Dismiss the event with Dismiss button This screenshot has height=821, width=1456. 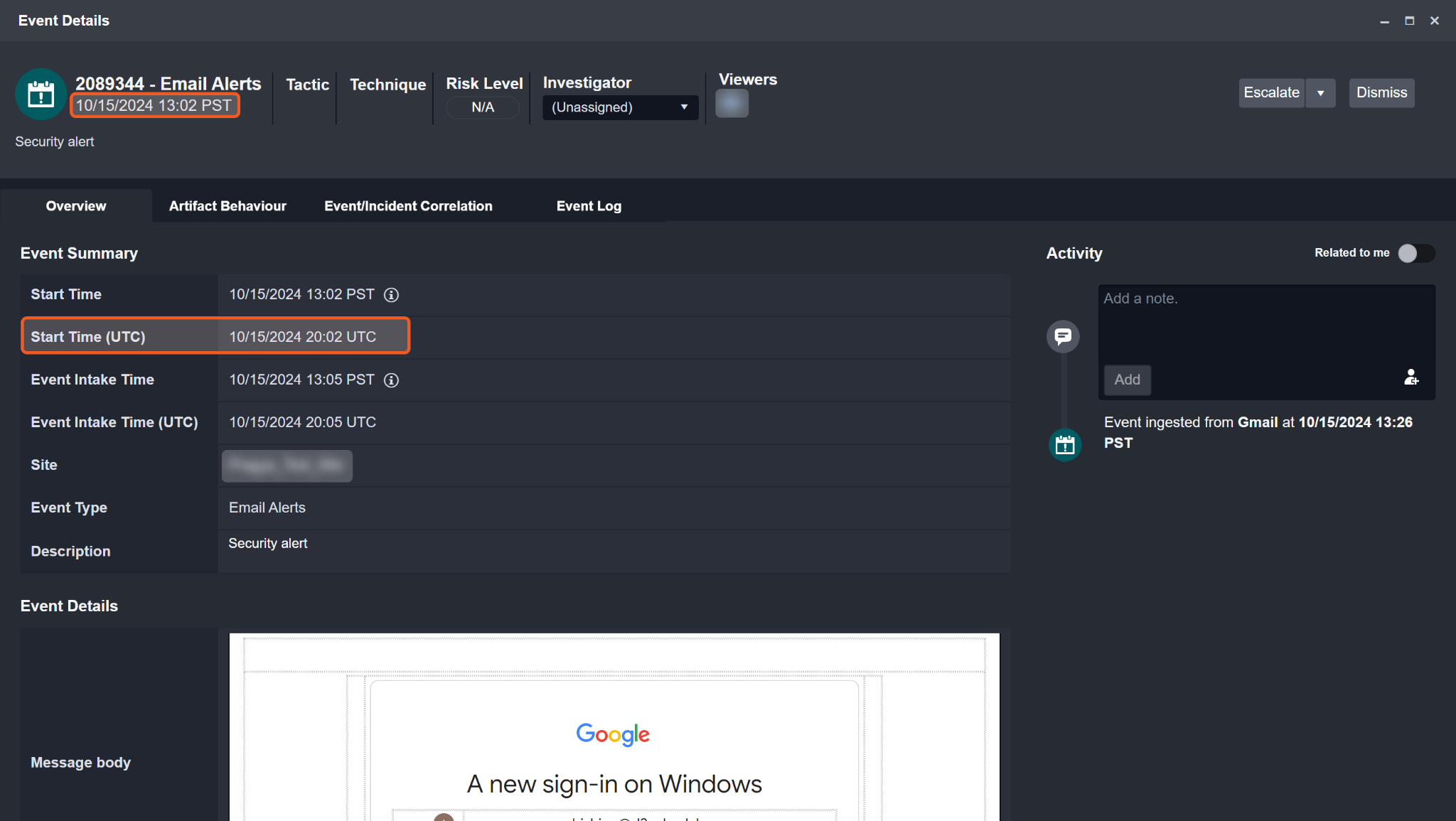pyautogui.click(x=1381, y=93)
